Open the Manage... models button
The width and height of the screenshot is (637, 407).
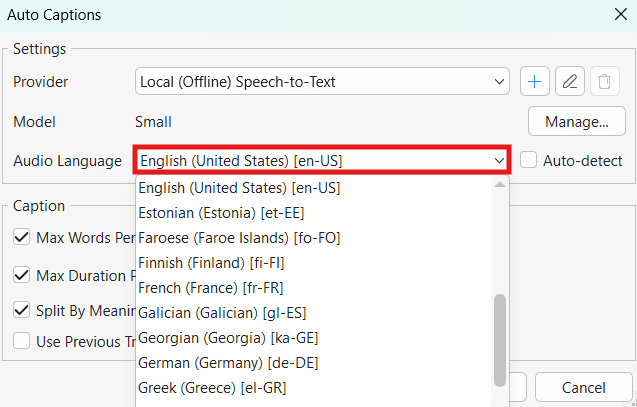577,121
